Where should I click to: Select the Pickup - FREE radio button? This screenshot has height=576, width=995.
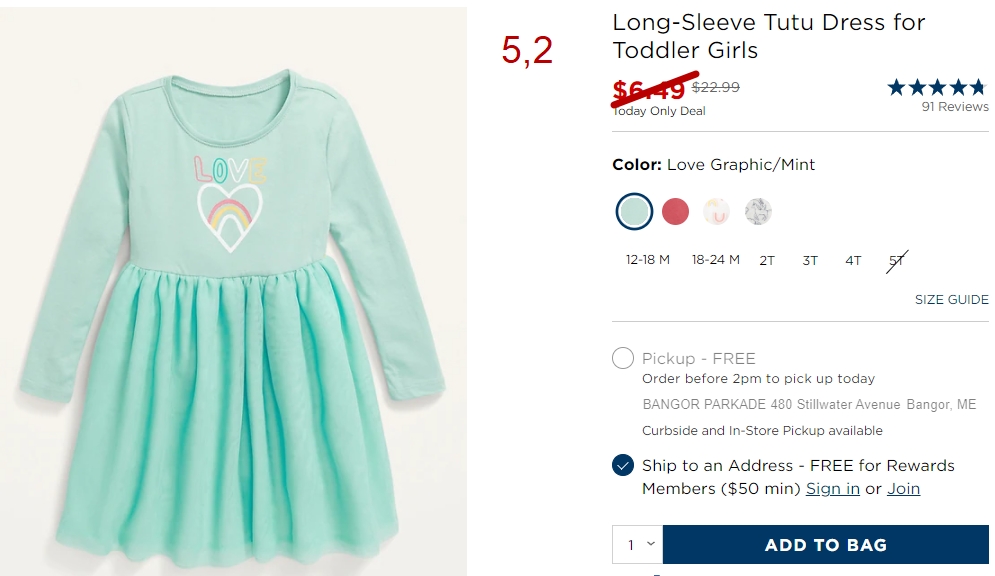coord(623,358)
